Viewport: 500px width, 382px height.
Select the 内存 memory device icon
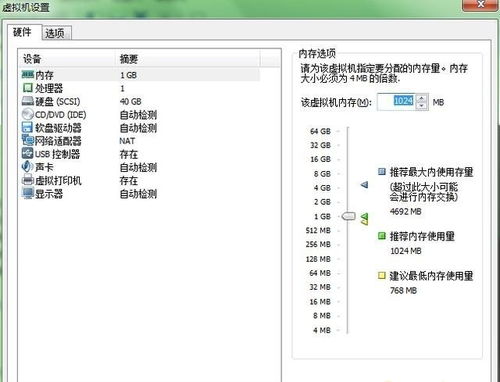28,75
